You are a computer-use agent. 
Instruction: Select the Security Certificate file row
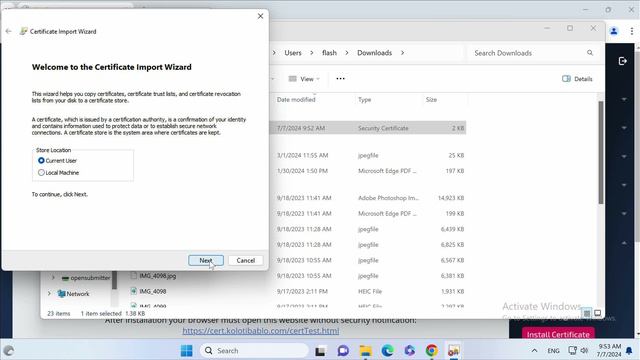[x=367, y=128]
